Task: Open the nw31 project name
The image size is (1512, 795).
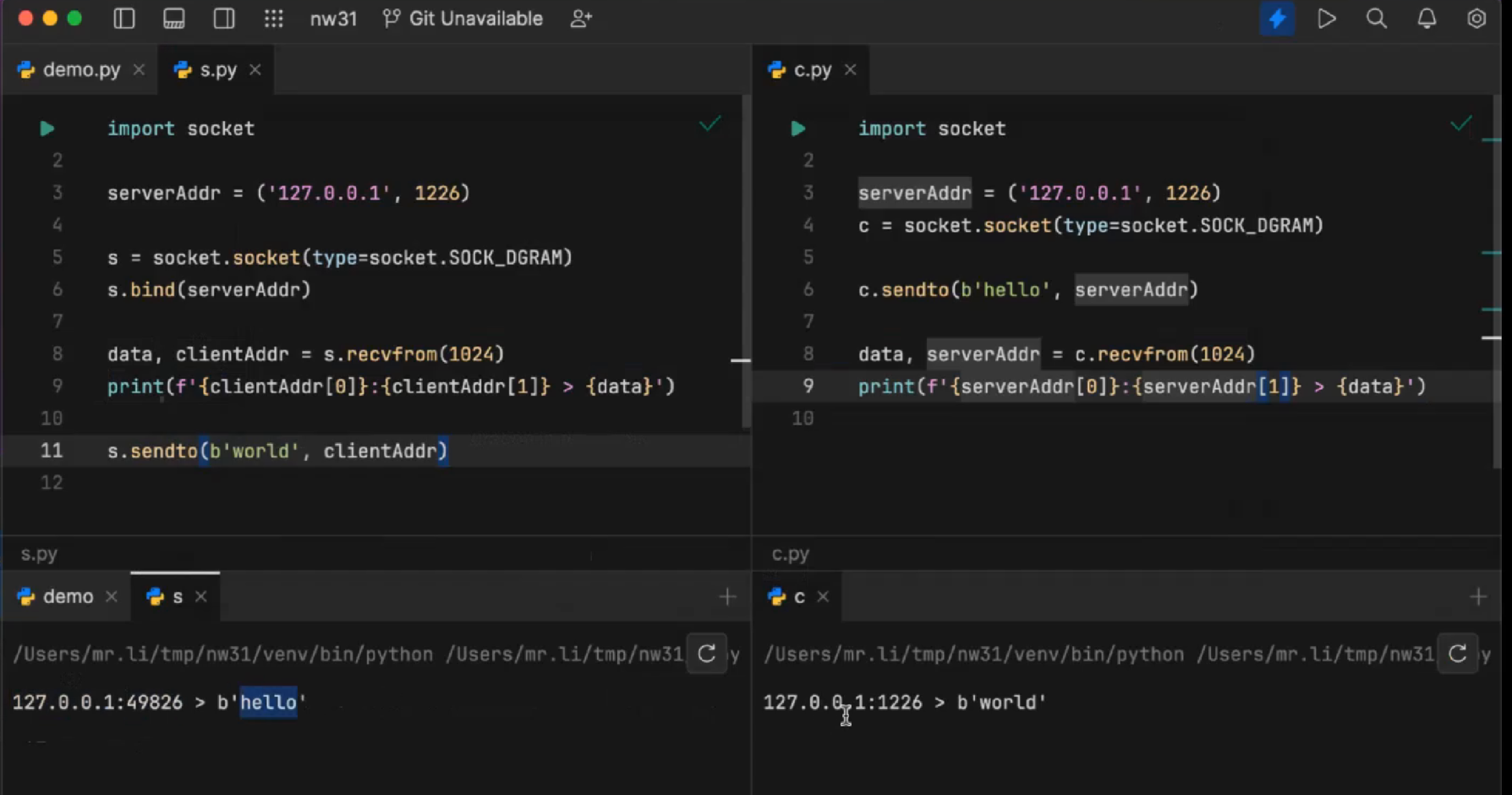Action: pyautogui.click(x=333, y=19)
